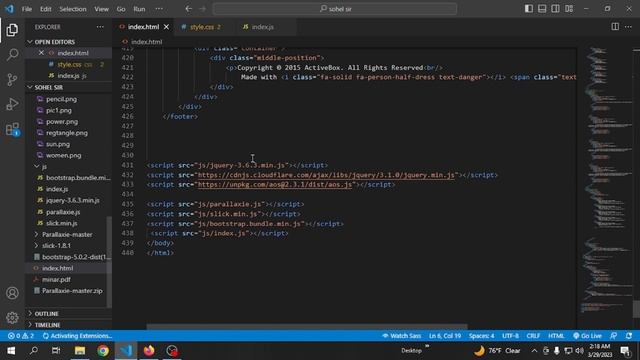This screenshot has height=360, width=640.
Task: Change line ending via CRLF
Action: [533, 336]
